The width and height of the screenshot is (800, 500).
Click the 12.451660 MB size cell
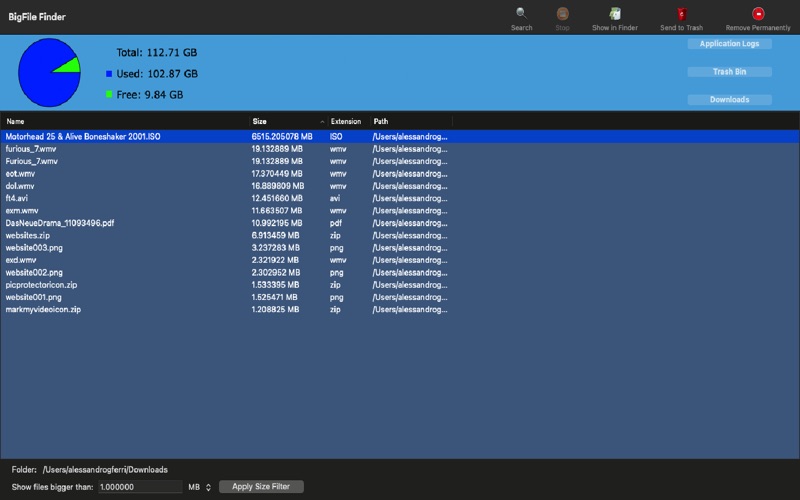point(277,198)
